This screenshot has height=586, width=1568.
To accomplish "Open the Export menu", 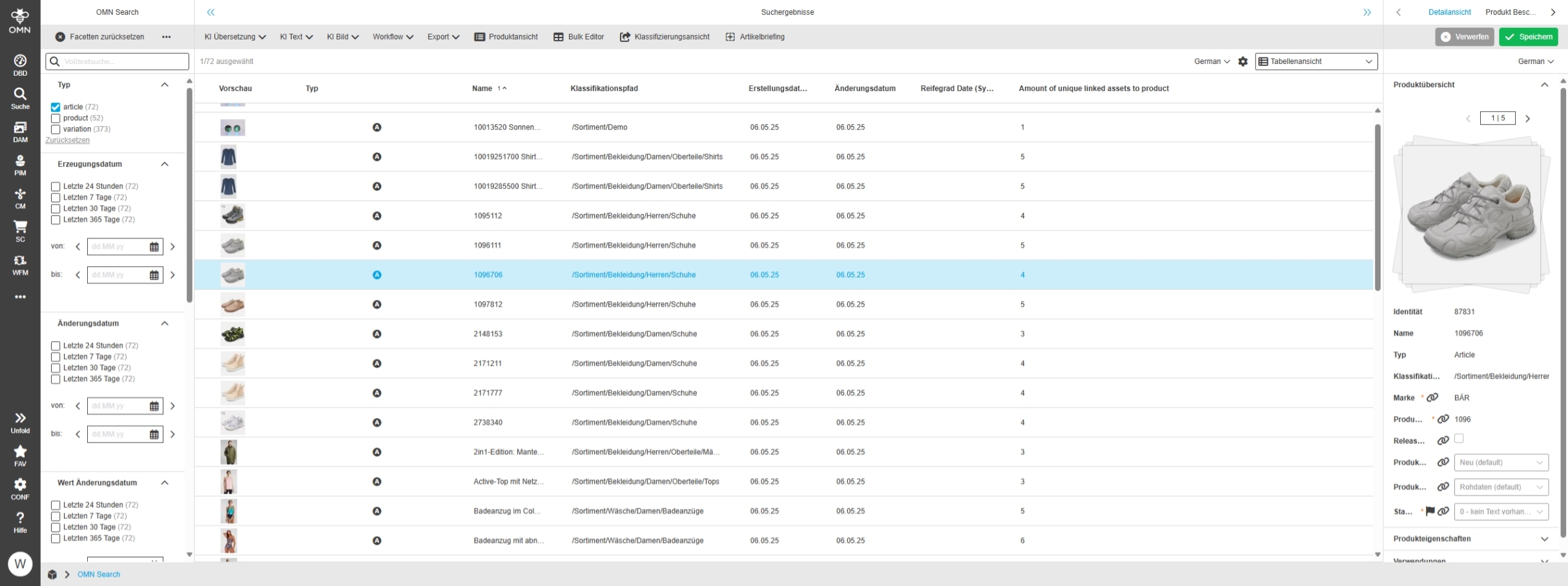I will pyautogui.click(x=443, y=37).
